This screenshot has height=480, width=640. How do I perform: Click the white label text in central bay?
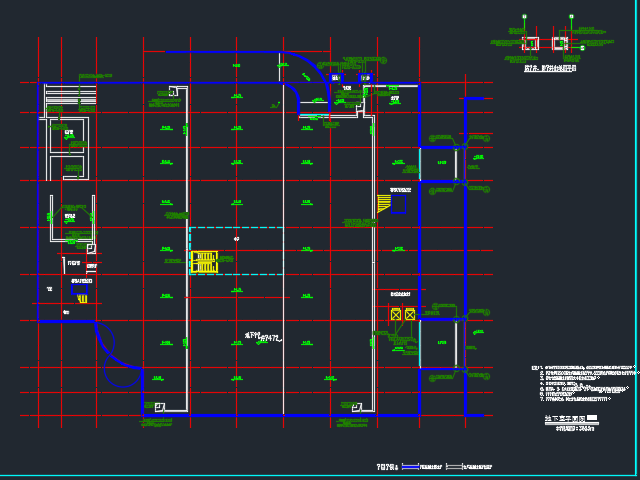pos(262,337)
